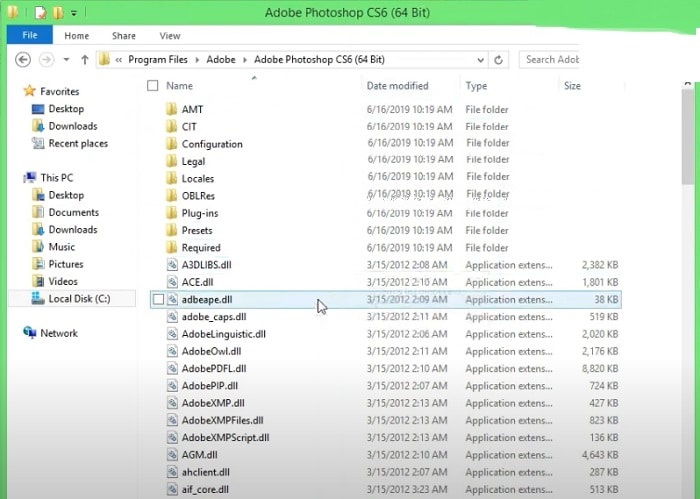Click Program Files in address path

coord(158,59)
